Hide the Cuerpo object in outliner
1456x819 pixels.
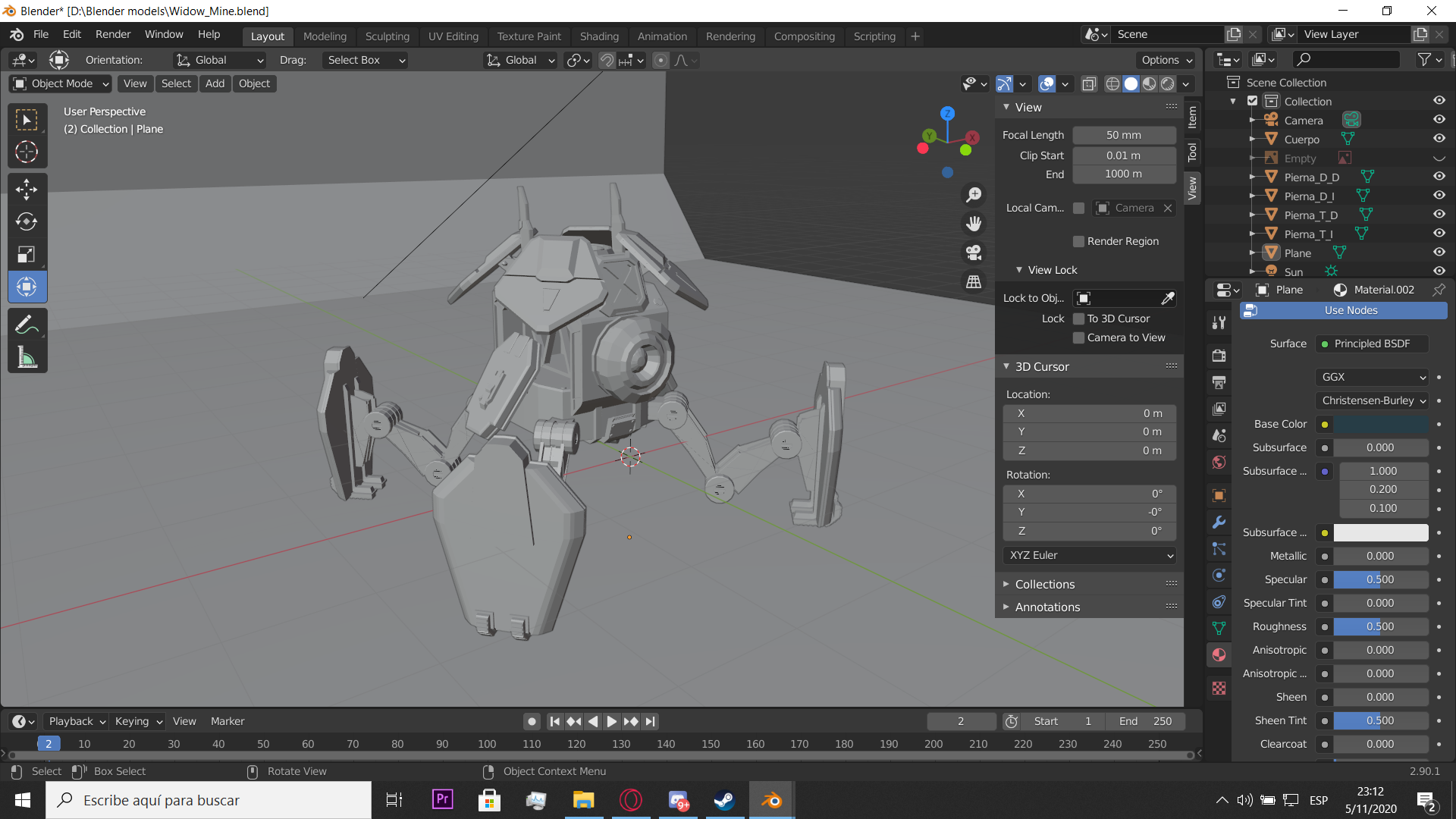click(x=1439, y=139)
